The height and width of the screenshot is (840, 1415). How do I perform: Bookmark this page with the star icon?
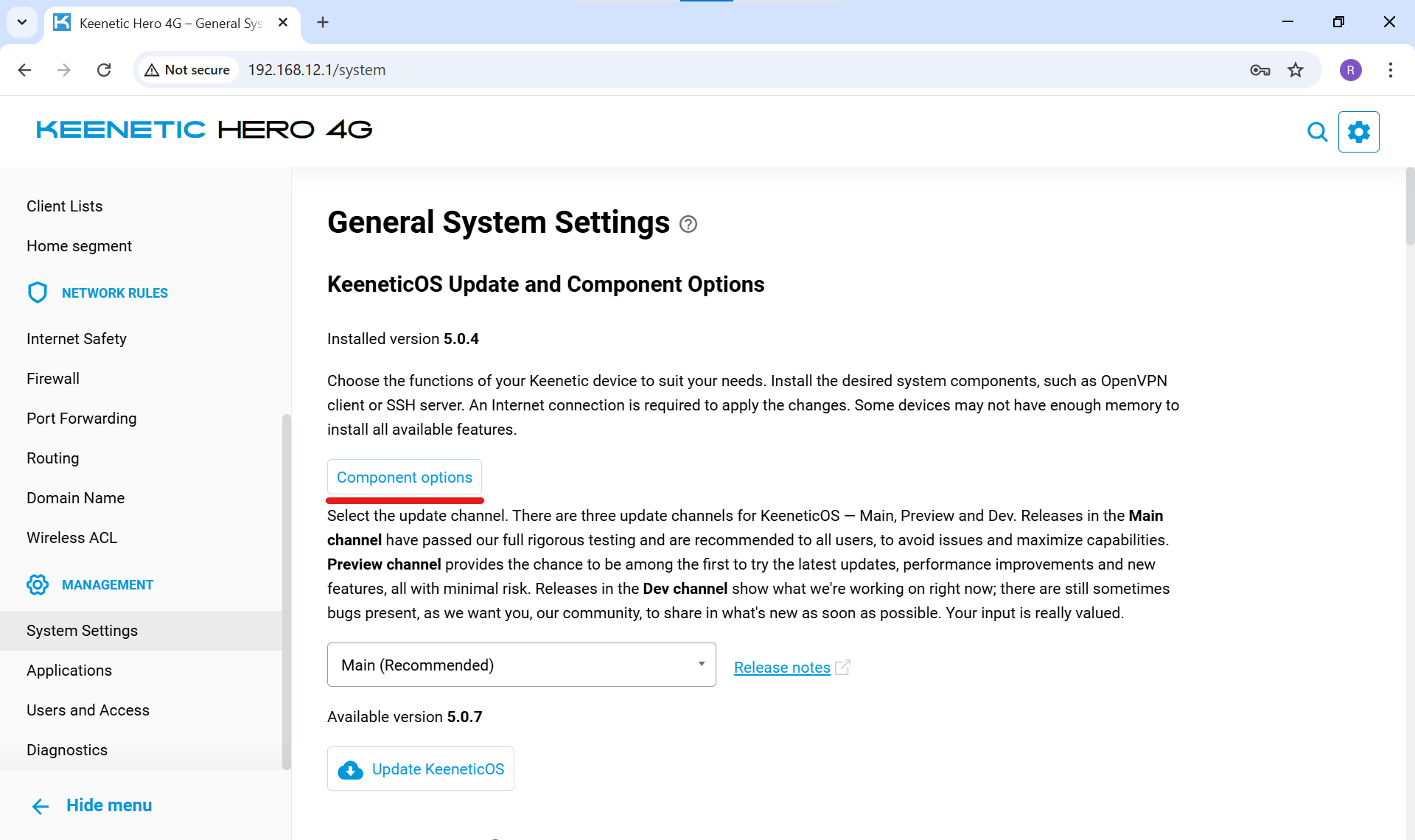tap(1296, 70)
